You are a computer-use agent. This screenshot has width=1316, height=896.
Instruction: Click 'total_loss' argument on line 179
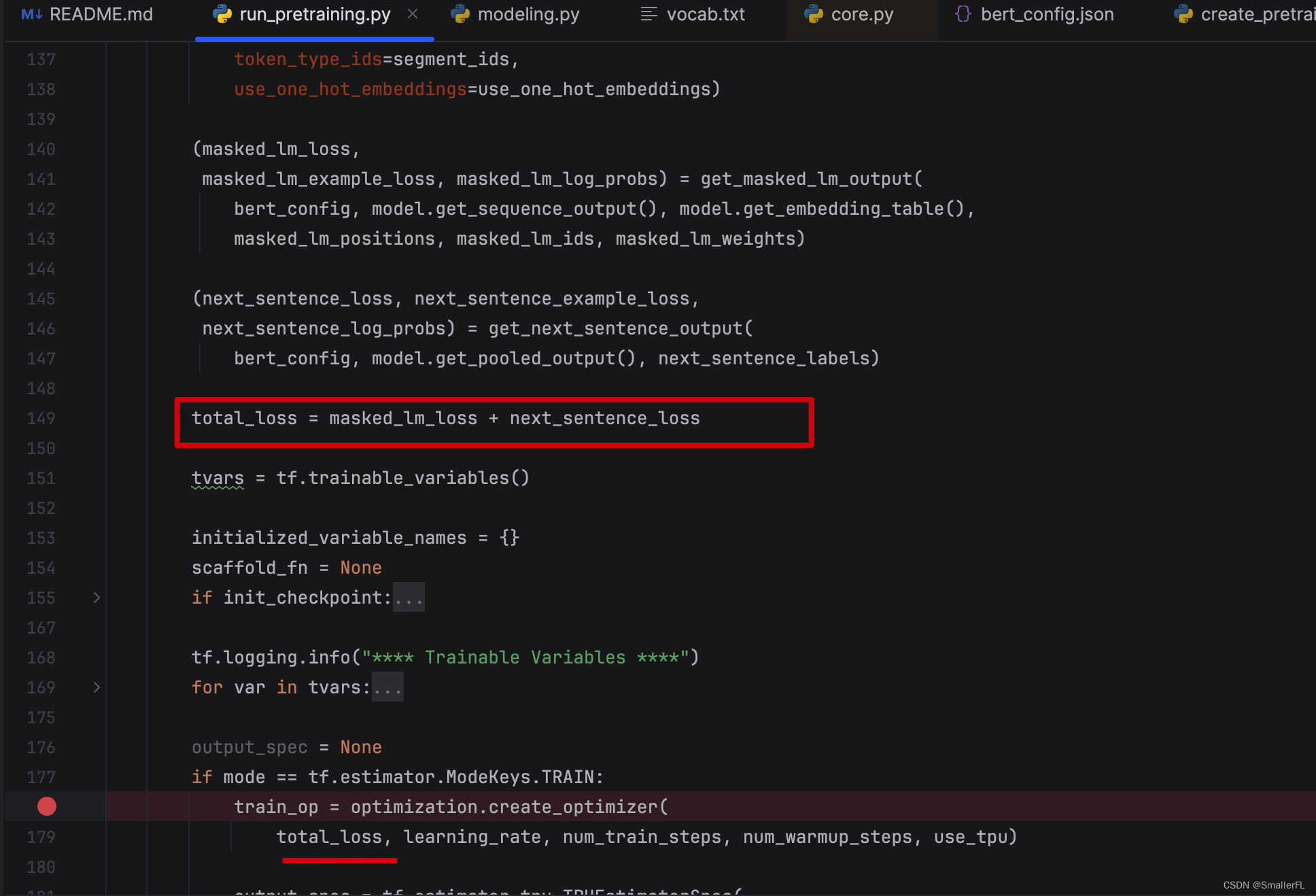(330, 837)
